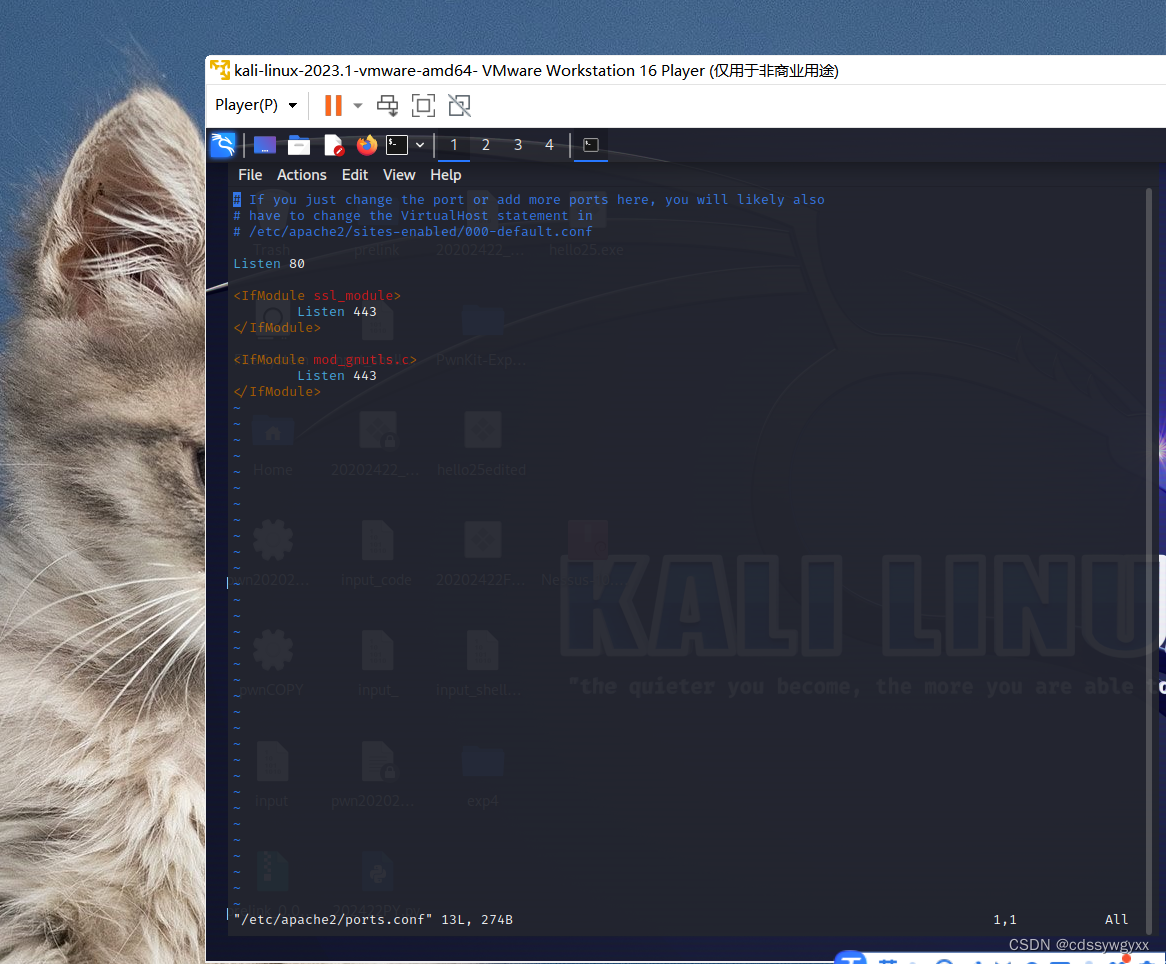This screenshot has height=964, width=1166.
Task: Click the 'Listen 80' line
Action: 269,263
